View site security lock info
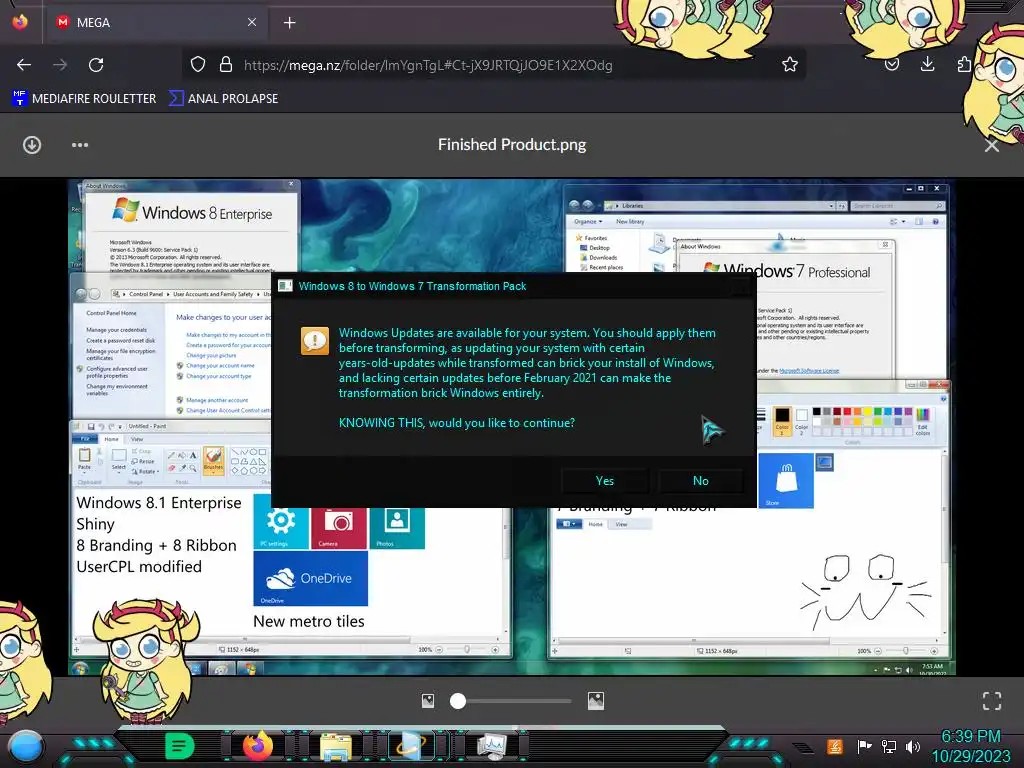 (226, 64)
